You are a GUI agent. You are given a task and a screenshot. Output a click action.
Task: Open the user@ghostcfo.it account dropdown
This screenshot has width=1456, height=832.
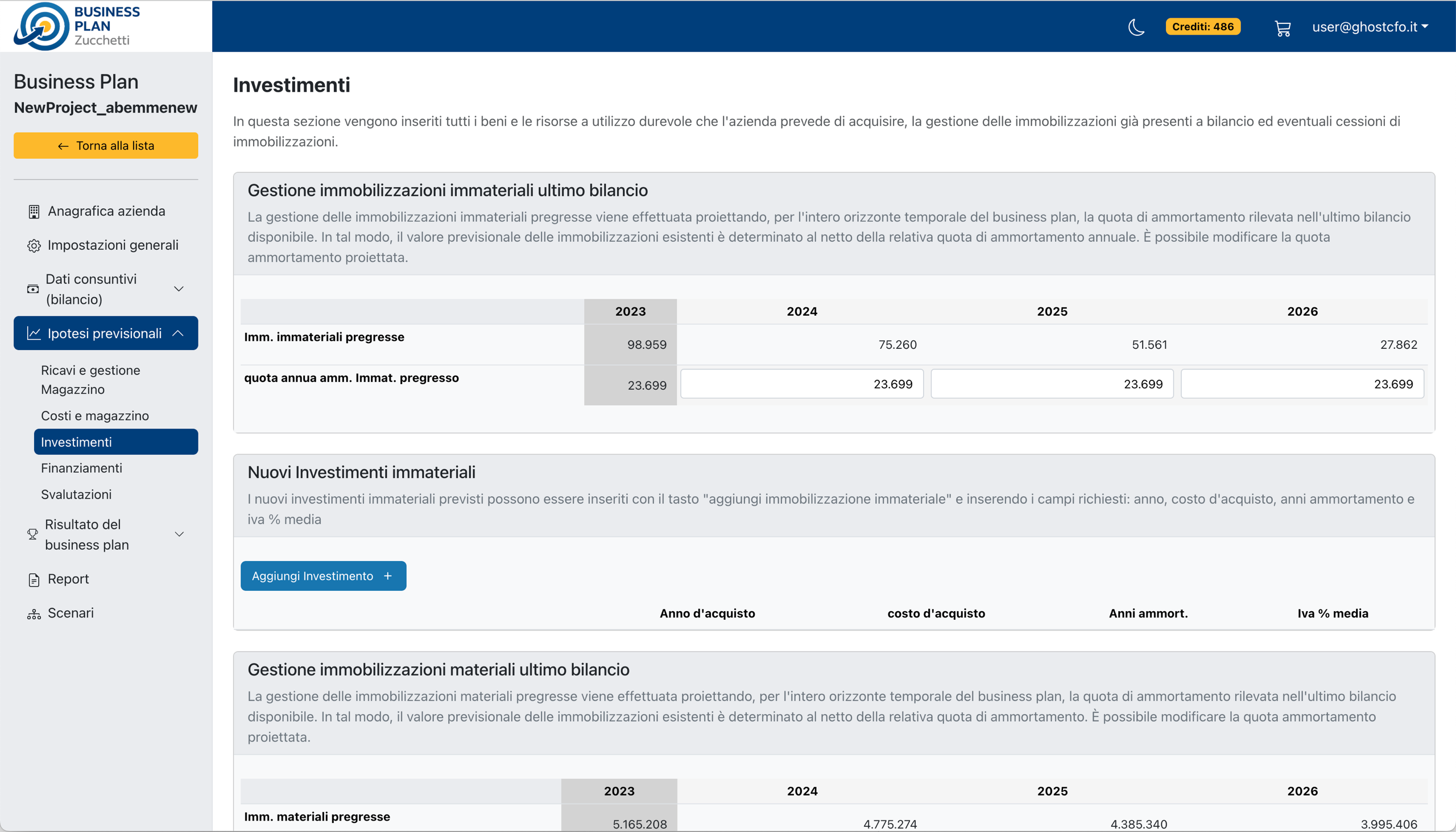pos(1369,27)
